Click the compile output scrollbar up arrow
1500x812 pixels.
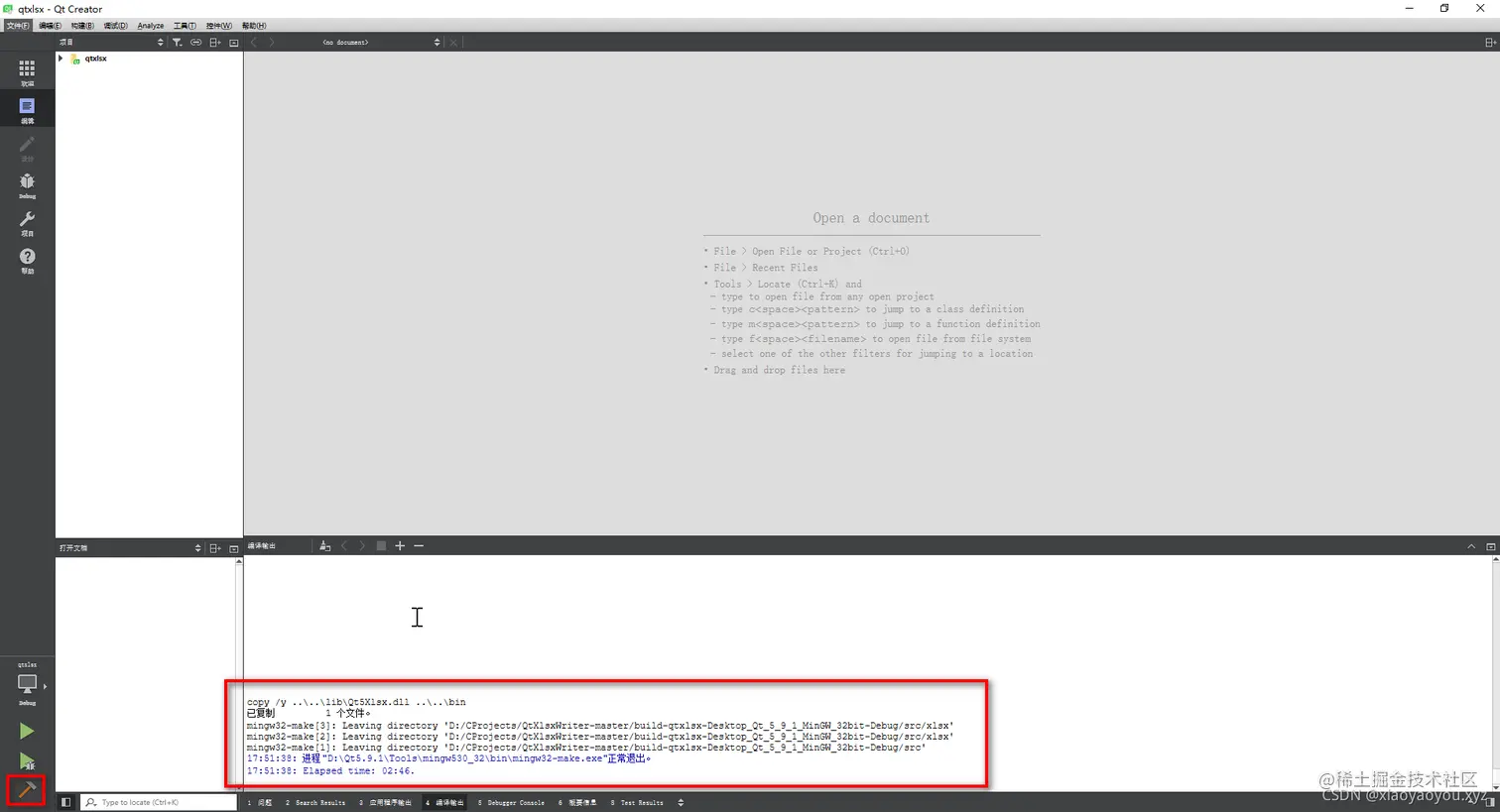[1495, 560]
